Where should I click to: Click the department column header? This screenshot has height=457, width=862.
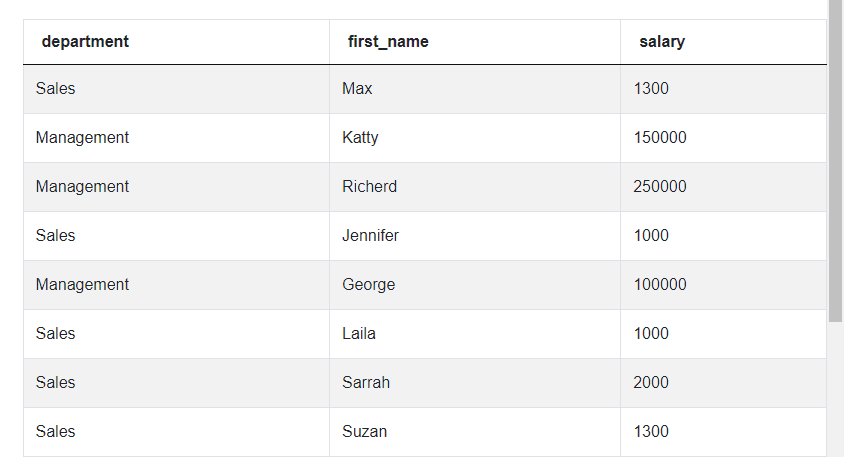(85, 42)
